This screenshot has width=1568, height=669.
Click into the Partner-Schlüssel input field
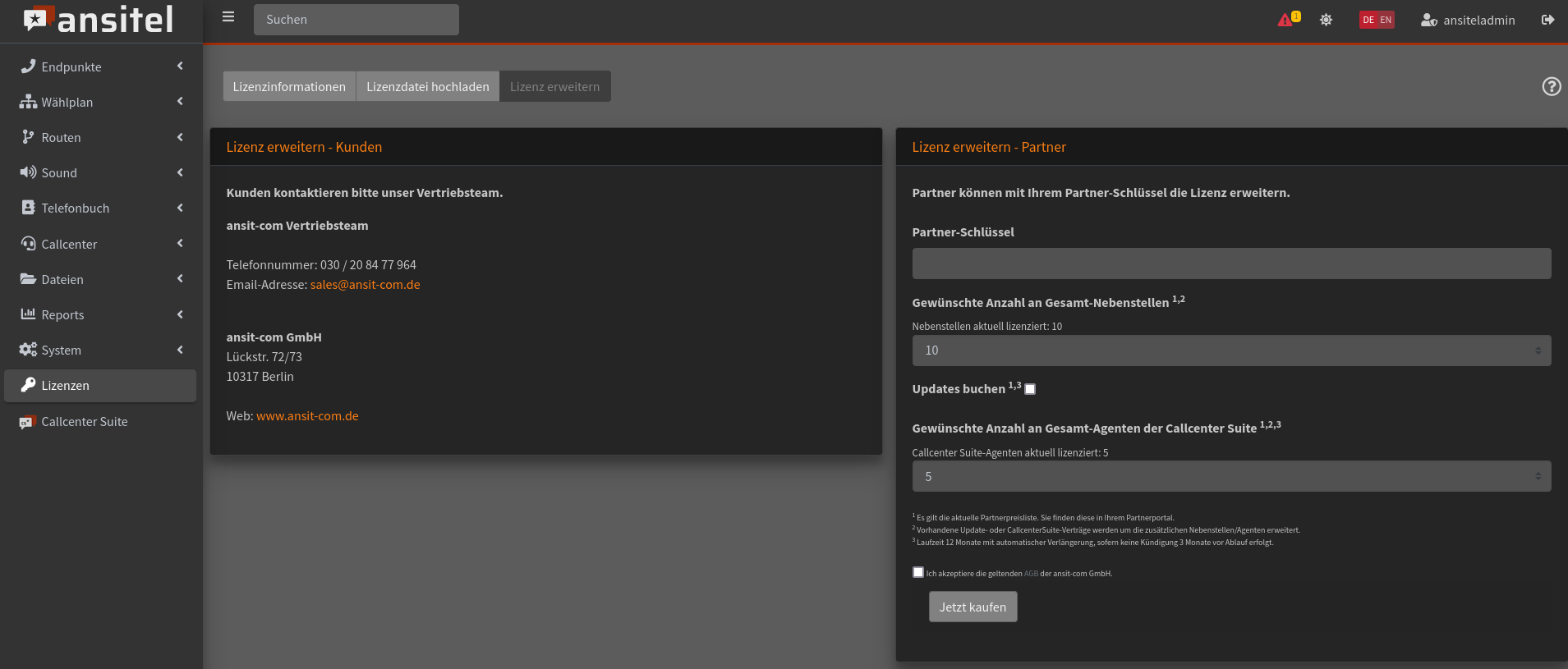tap(1230, 263)
